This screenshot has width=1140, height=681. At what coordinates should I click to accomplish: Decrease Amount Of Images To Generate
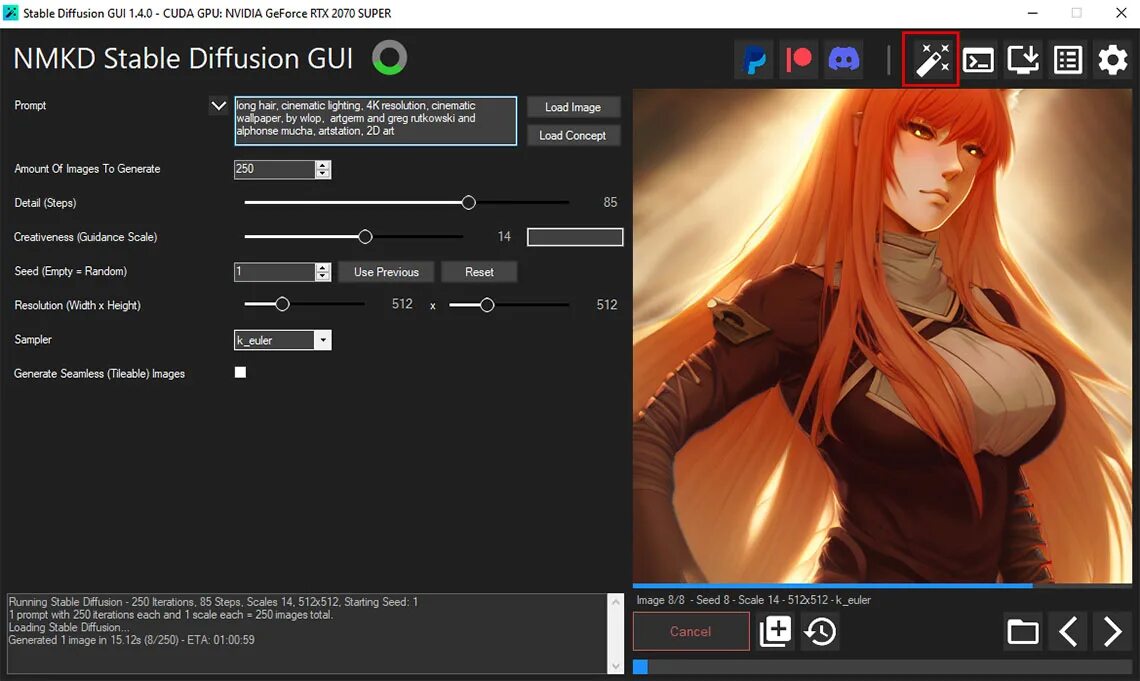(x=323, y=174)
